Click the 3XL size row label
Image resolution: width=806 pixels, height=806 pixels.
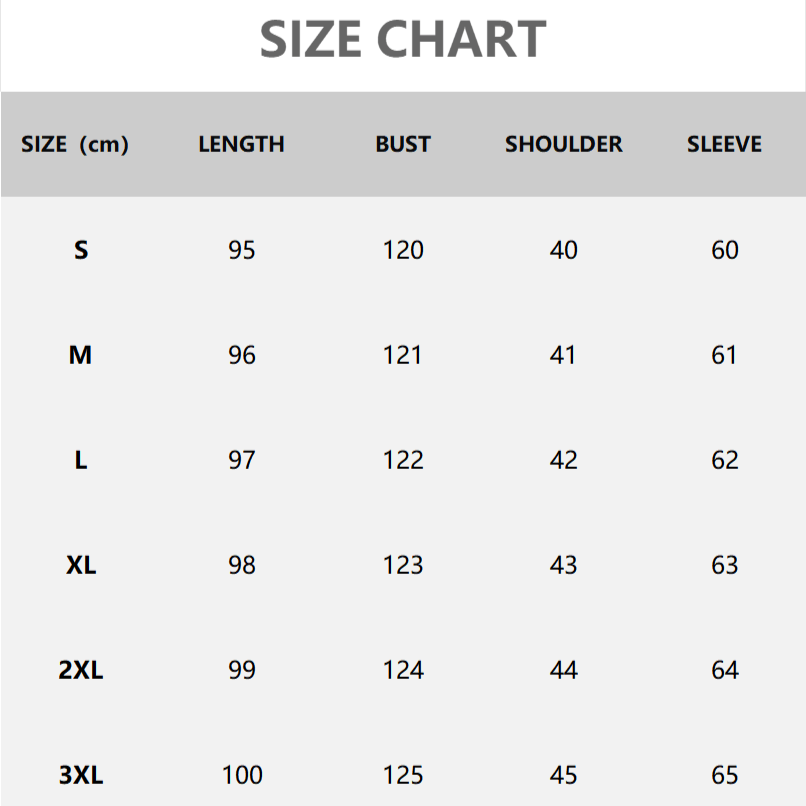click(81, 775)
